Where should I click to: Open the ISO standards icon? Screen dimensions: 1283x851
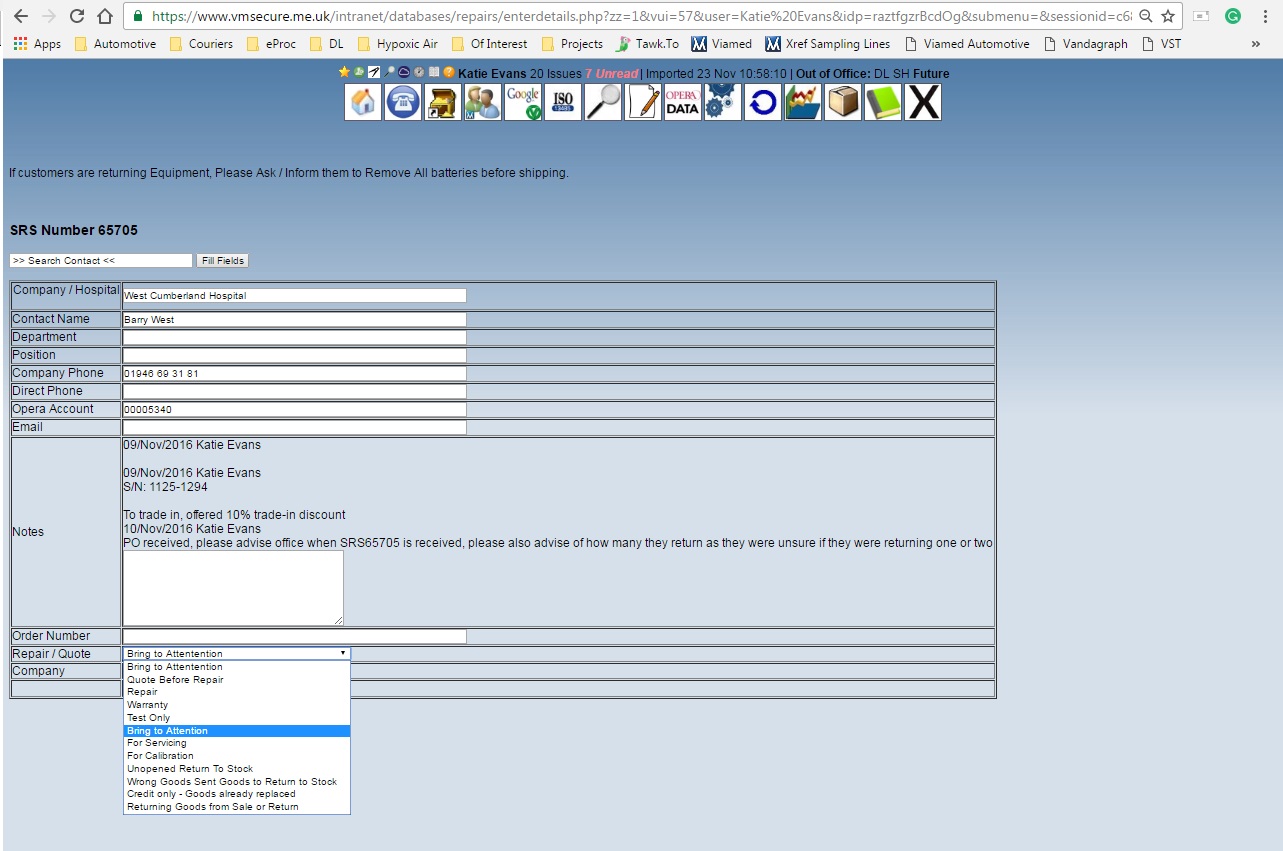pyautogui.click(x=563, y=102)
